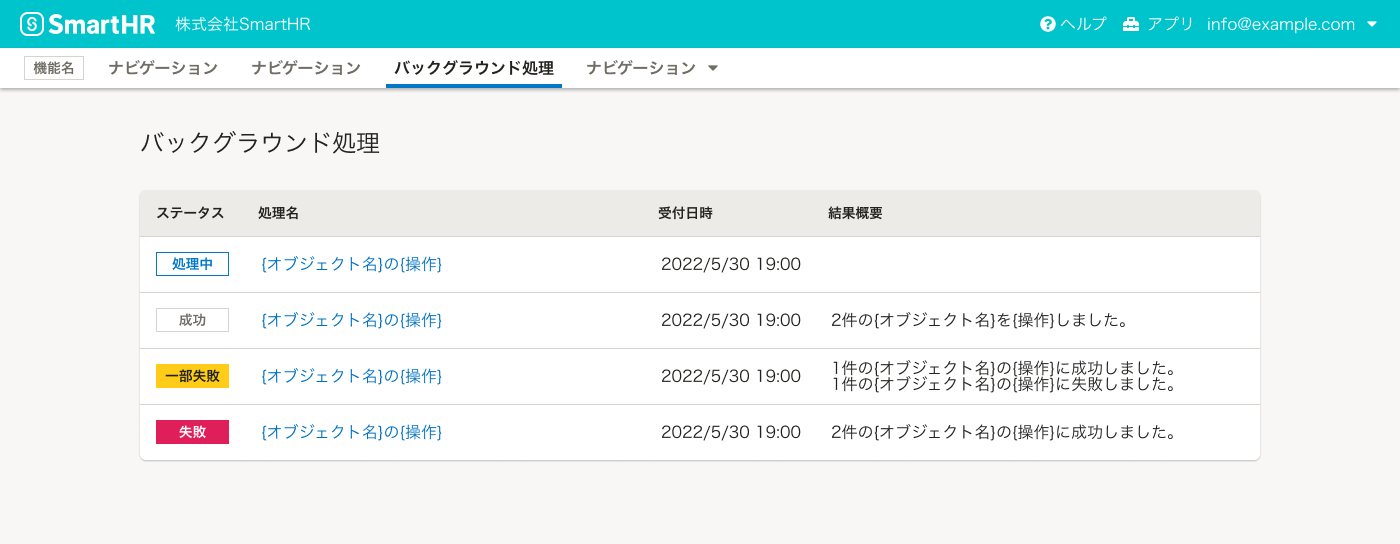Open the アプリ toolbox icon
The width and height of the screenshot is (1400, 544).
pos(1131,24)
